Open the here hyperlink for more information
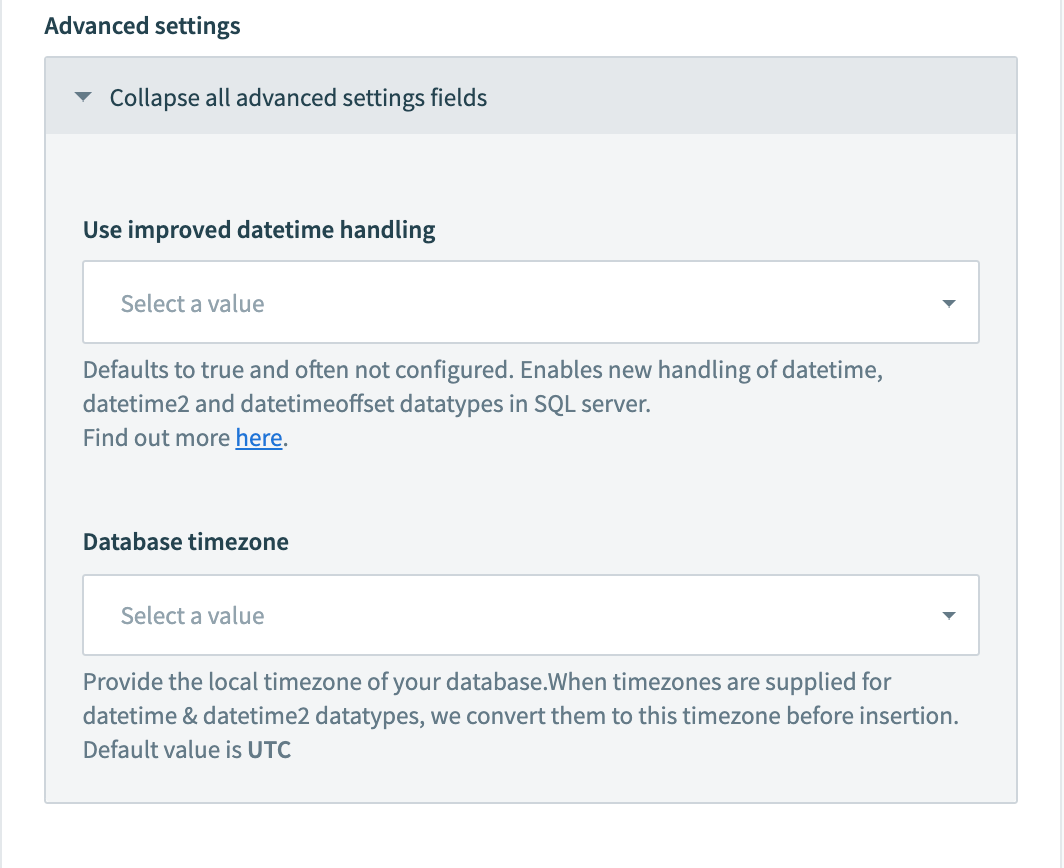This screenshot has height=868, width=1064. tap(258, 437)
